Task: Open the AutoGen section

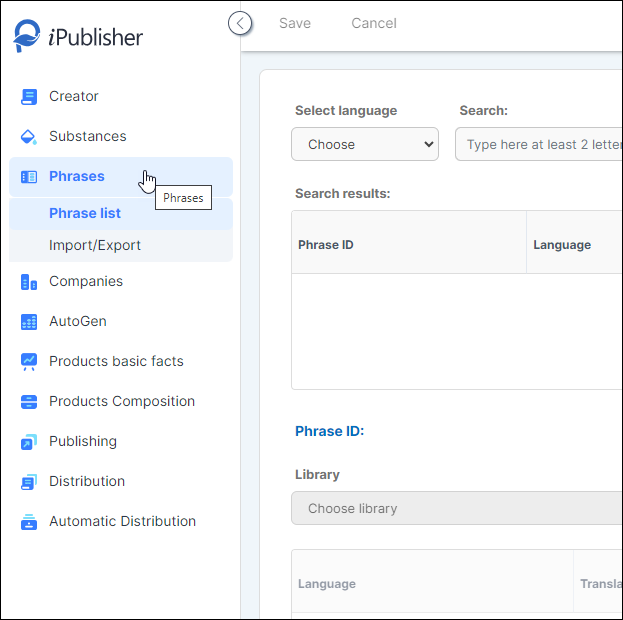Action: [121, 322]
